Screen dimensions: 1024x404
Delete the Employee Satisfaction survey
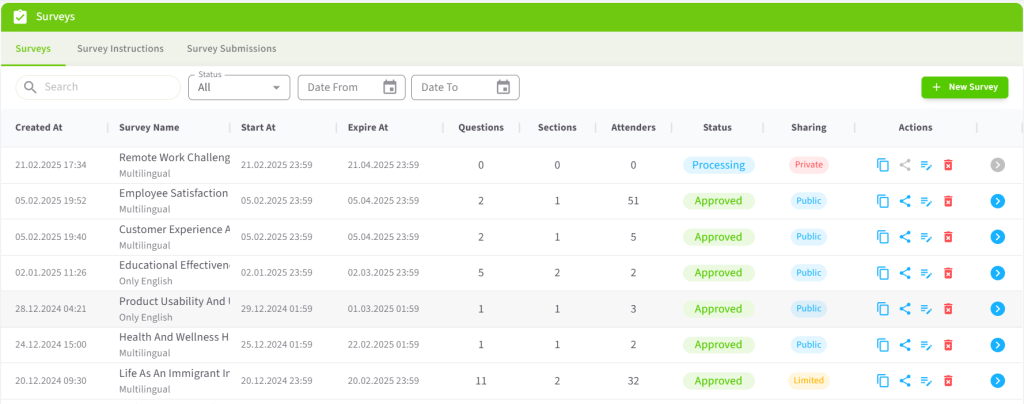pyautogui.click(x=948, y=201)
